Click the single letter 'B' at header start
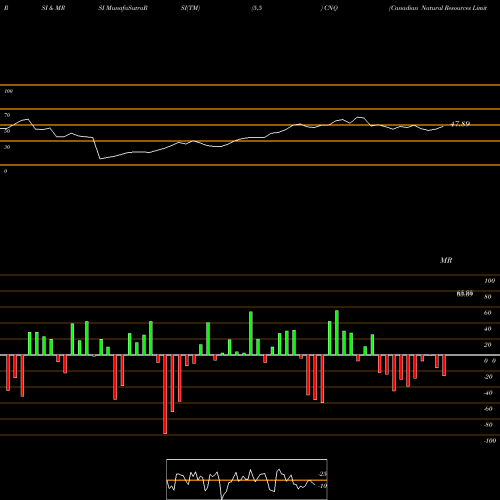The image size is (500, 500). (6, 8)
